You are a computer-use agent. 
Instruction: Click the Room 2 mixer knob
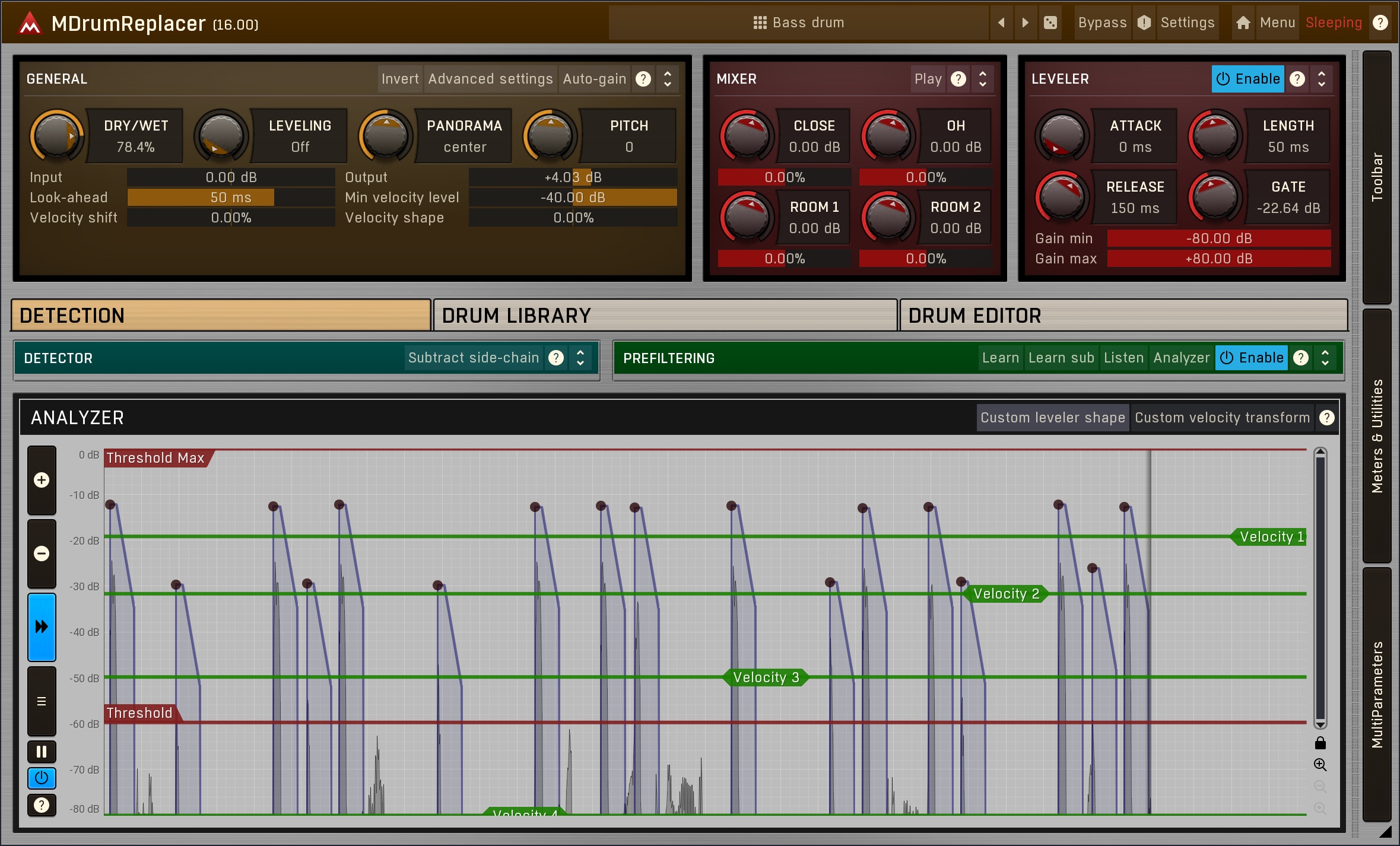tap(888, 217)
